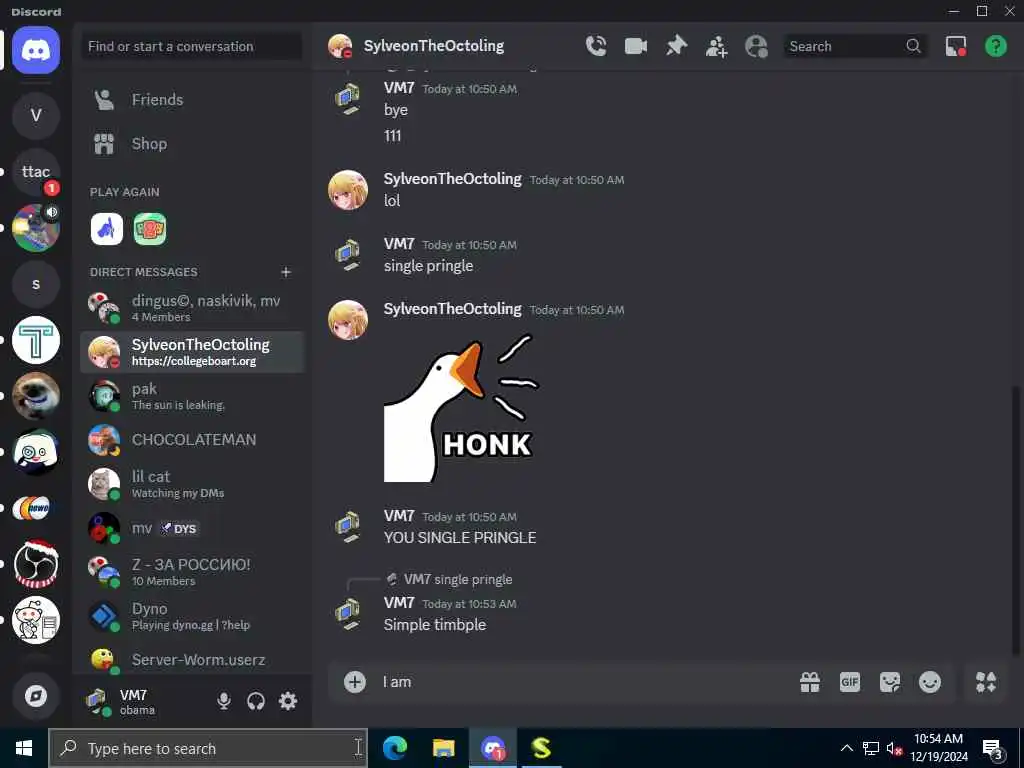Click the search magnifier in the chat header
This screenshot has width=1024, height=768.
[x=913, y=46]
